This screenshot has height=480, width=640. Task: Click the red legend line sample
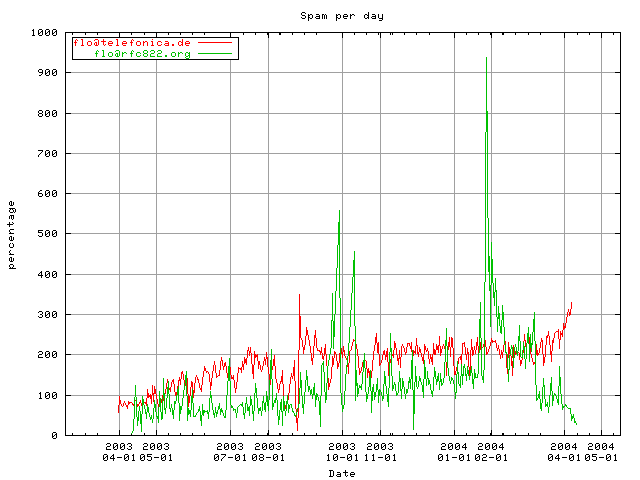[215, 42]
